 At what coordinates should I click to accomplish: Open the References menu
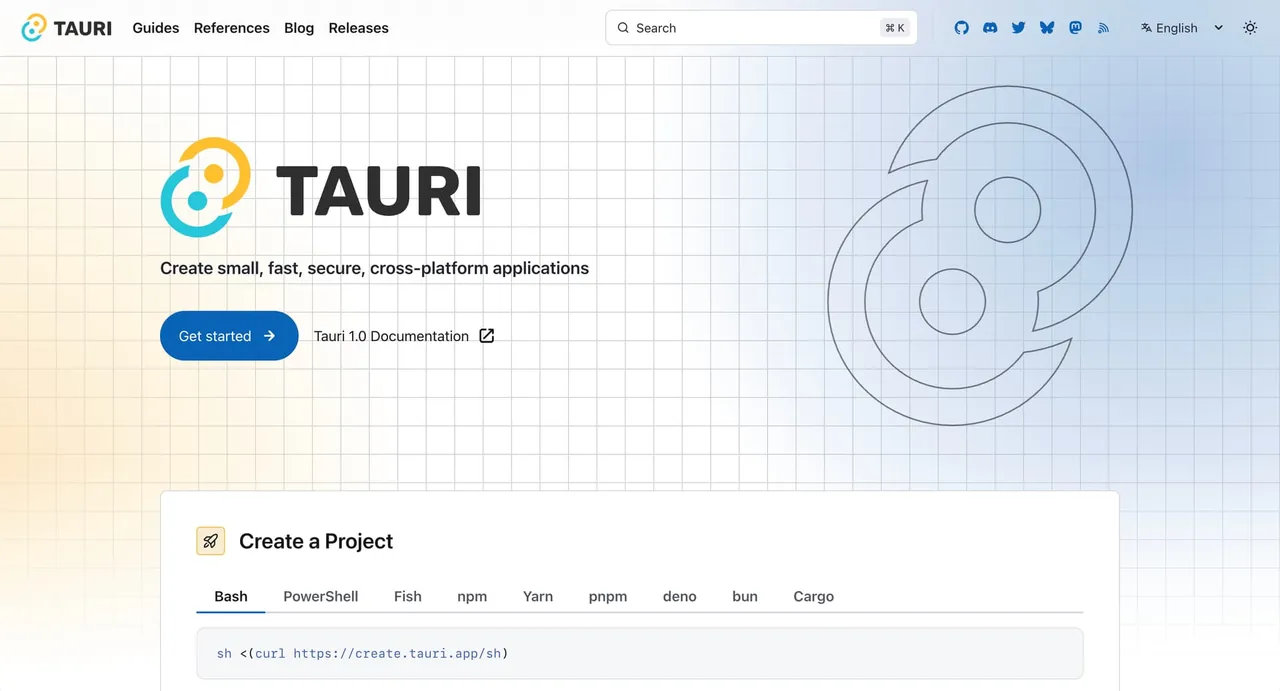232,28
